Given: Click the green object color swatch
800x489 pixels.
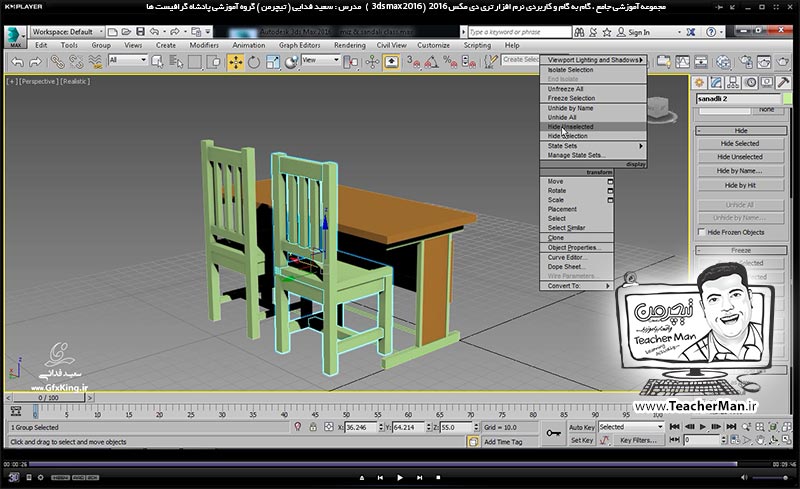Looking at the screenshot, I should click(x=788, y=99).
